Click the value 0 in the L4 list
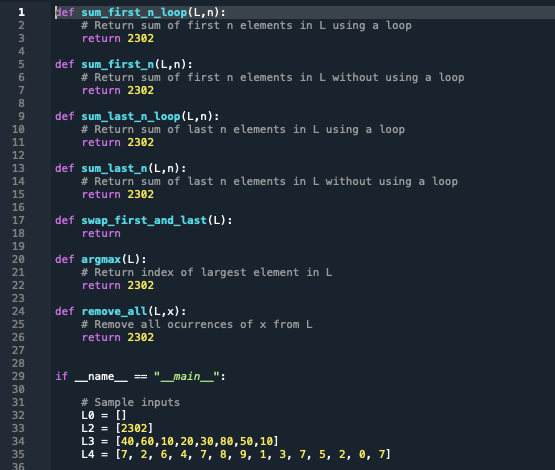This screenshot has width=555, height=470. (362, 454)
